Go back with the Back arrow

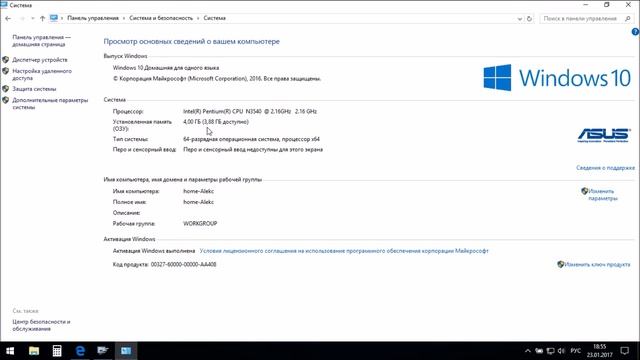pos(8,18)
